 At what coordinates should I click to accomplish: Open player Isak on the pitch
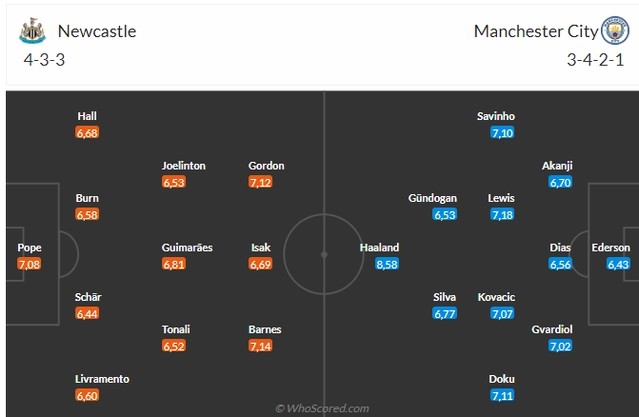point(260,247)
